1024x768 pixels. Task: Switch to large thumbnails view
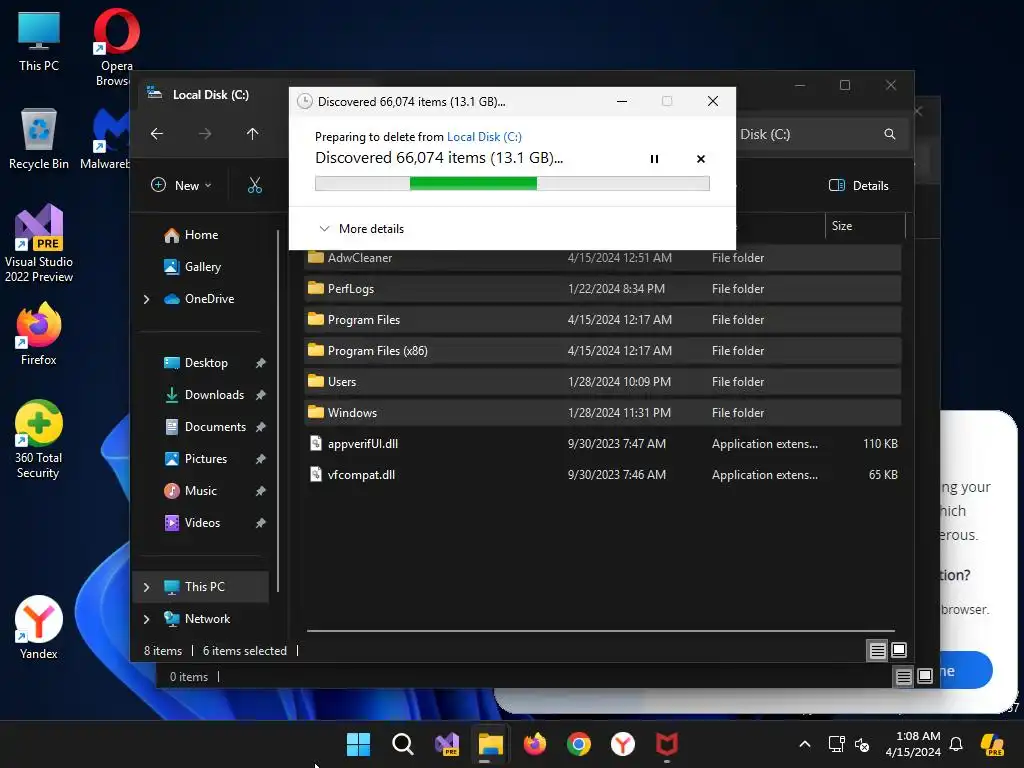click(899, 650)
